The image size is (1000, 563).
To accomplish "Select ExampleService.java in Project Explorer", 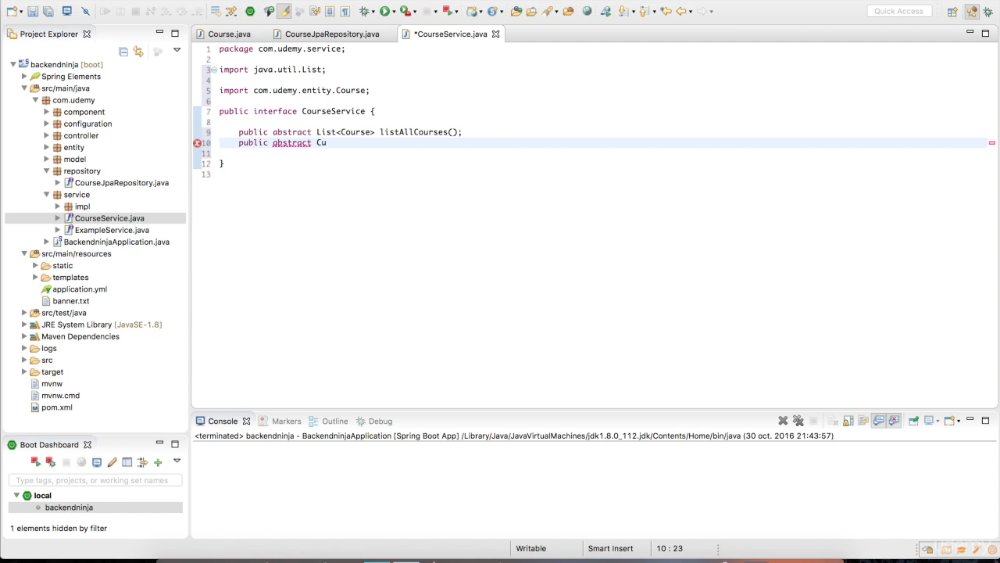I will pos(112,230).
